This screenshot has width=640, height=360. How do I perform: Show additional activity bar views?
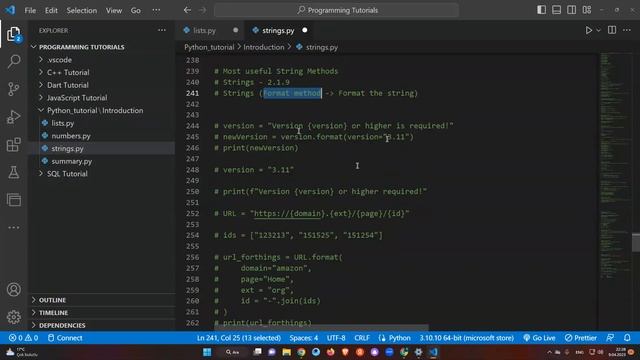[x=13, y=227]
